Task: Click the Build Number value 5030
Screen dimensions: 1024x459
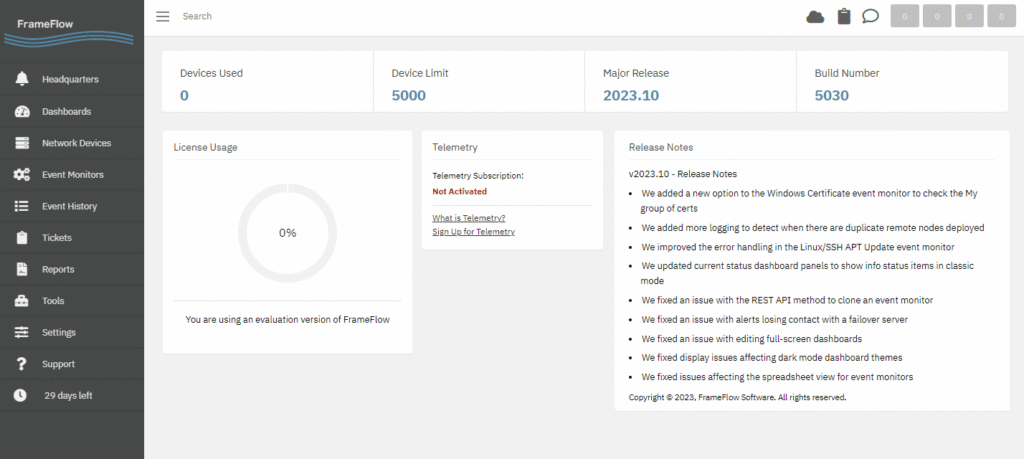Action: [x=832, y=95]
